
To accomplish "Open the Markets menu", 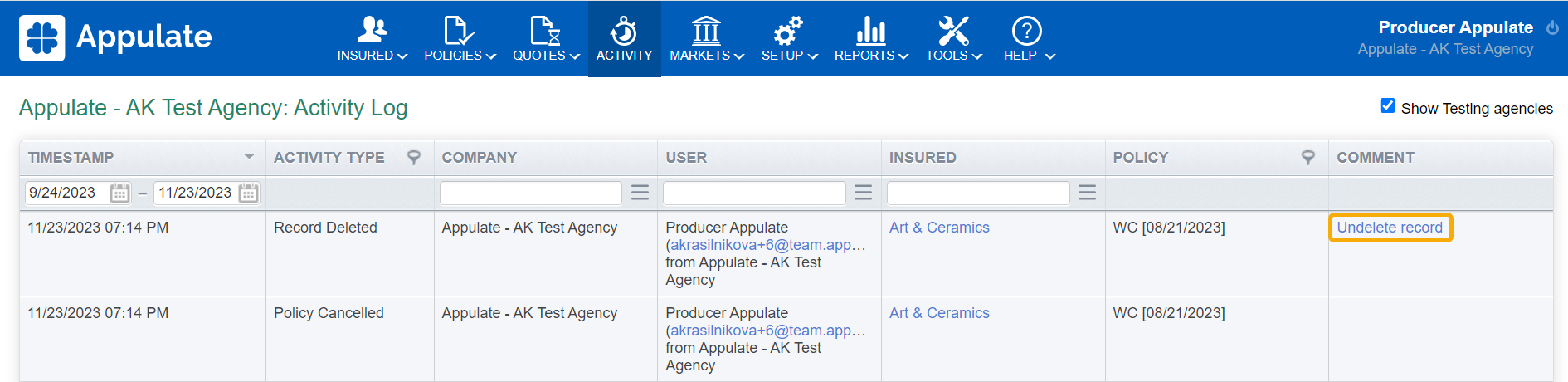I will [x=706, y=39].
